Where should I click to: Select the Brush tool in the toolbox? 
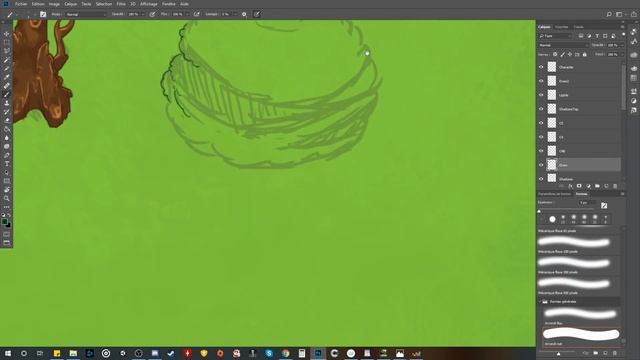coord(7,94)
